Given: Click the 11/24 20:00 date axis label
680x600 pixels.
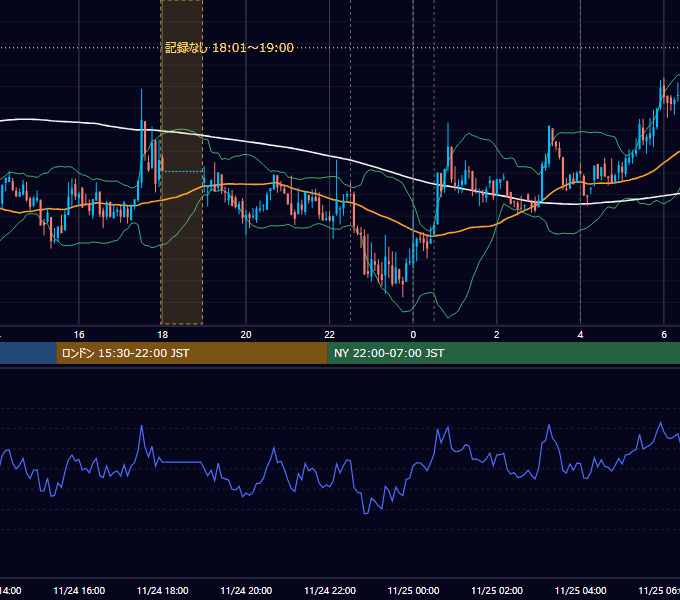Looking at the screenshot, I should click(246, 591).
